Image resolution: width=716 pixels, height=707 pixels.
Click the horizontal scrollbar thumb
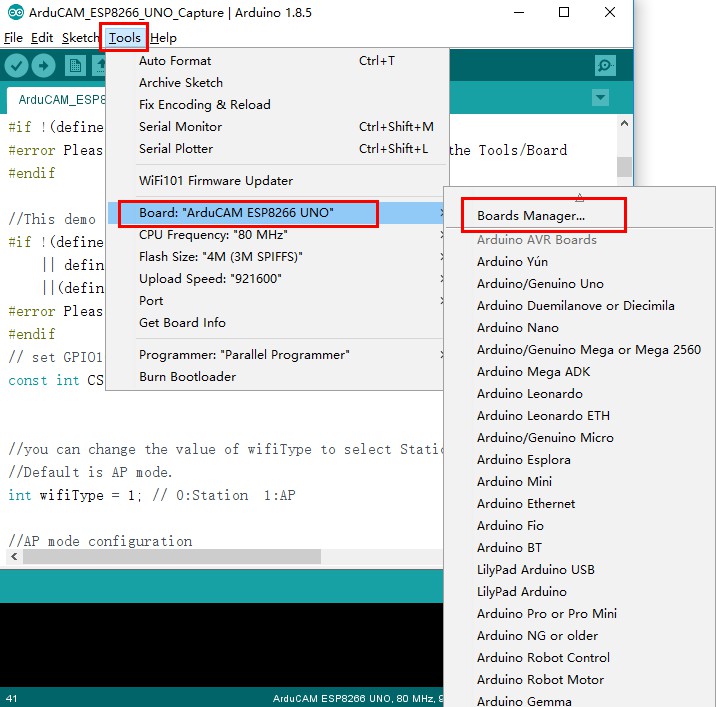tap(172, 556)
